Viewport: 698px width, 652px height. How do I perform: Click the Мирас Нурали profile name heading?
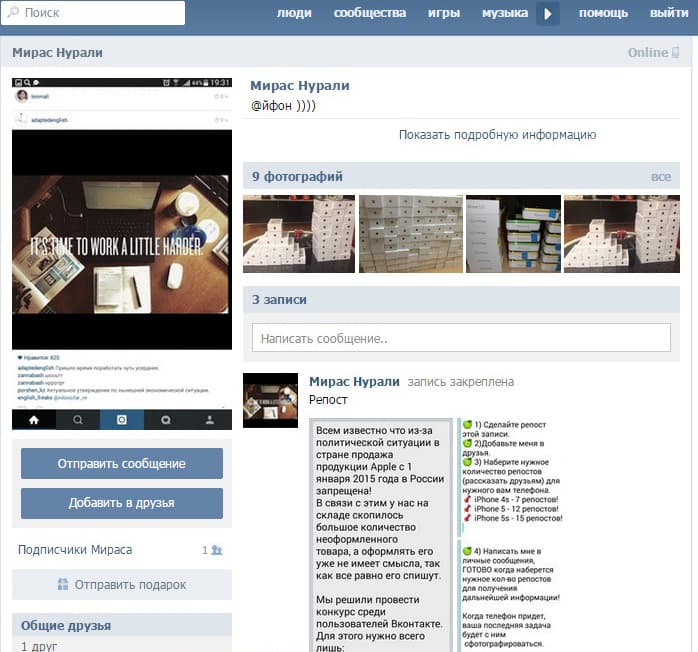point(300,85)
